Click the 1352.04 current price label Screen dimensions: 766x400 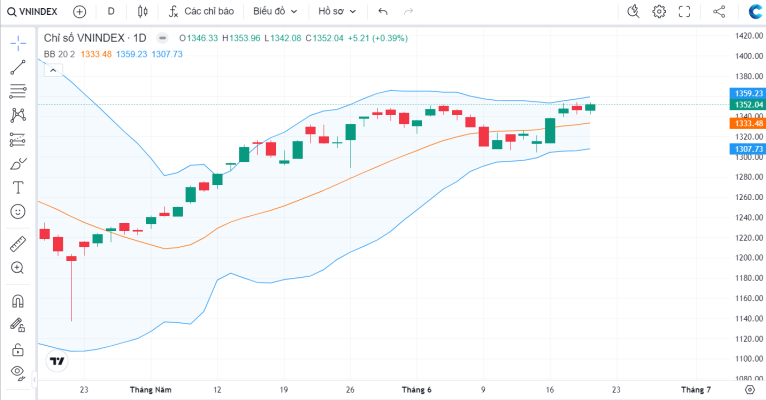click(748, 105)
